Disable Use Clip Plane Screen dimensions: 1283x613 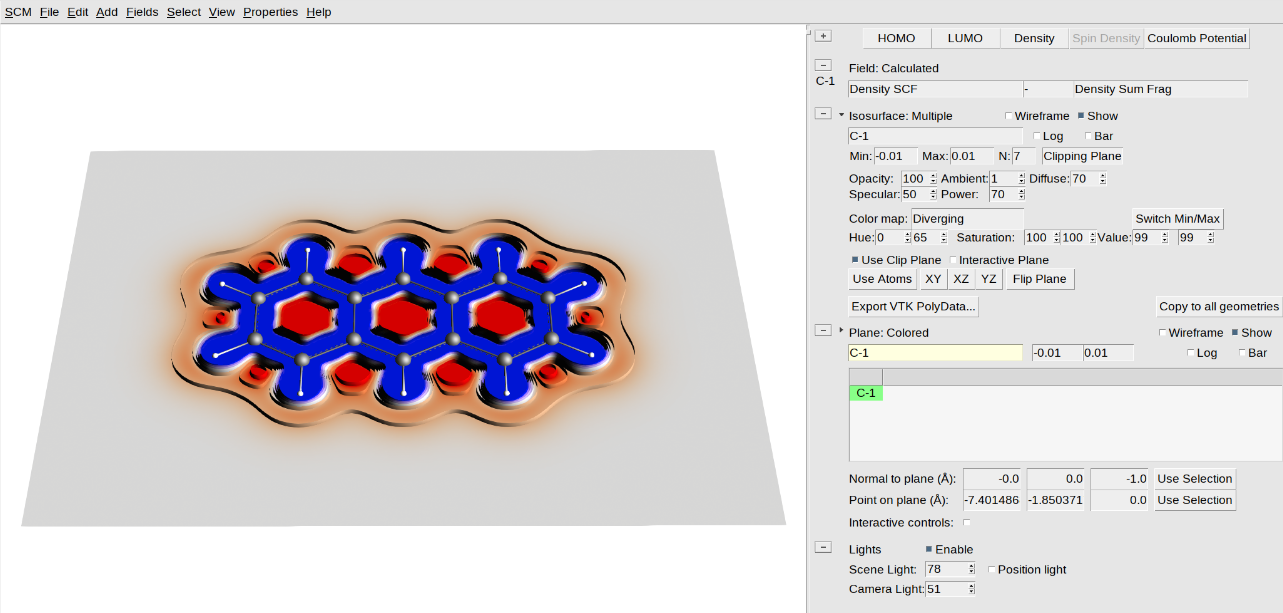click(x=855, y=259)
